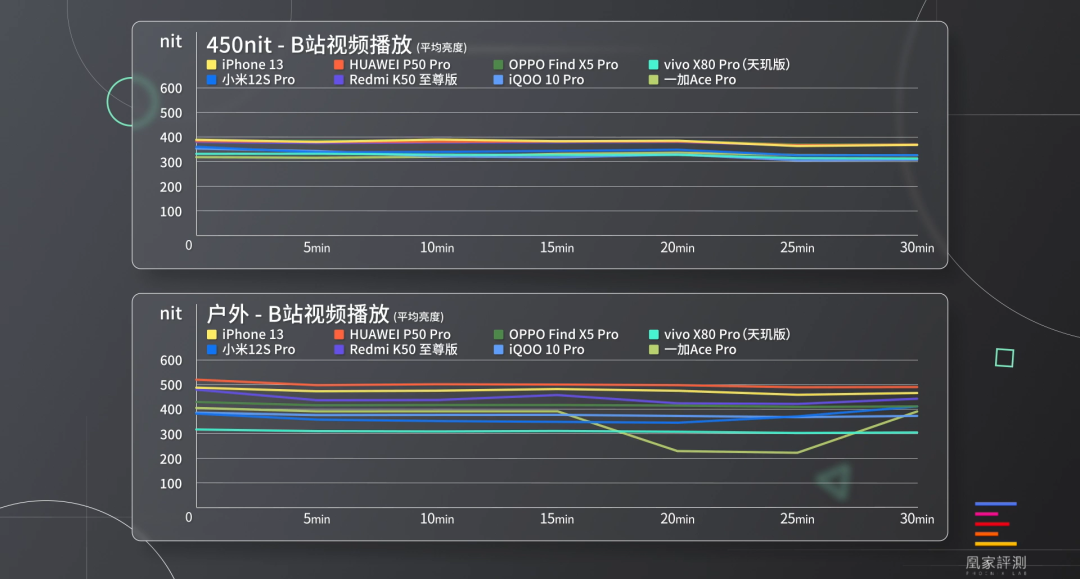Image resolution: width=1080 pixels, height=579 pixels.
Task: Click HUAWEI P50 Pro swatch in 450nit chart legend
Action: point(339,65)
